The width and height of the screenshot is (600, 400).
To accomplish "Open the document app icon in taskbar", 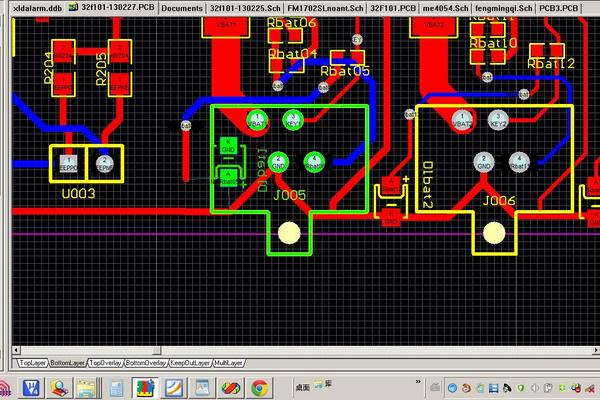I will pyautogui.click(x=116, y=388).
